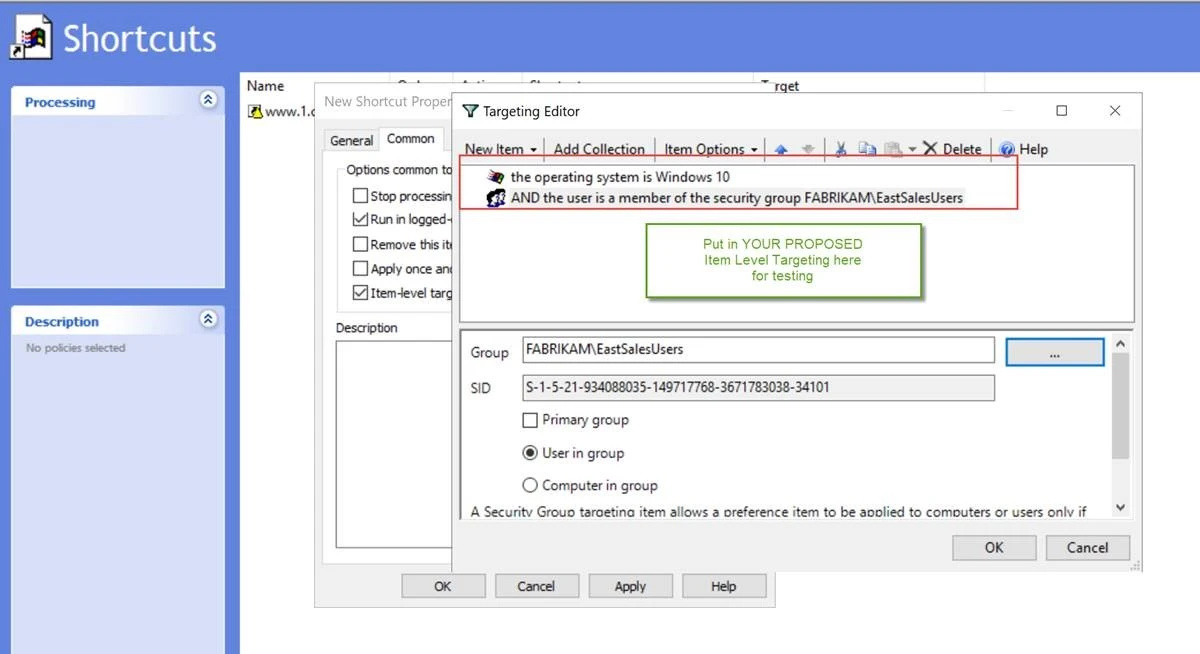Click the Move Up blue arrow icon
This screenshot has height=654, width=1200.
tap(781, 149)
